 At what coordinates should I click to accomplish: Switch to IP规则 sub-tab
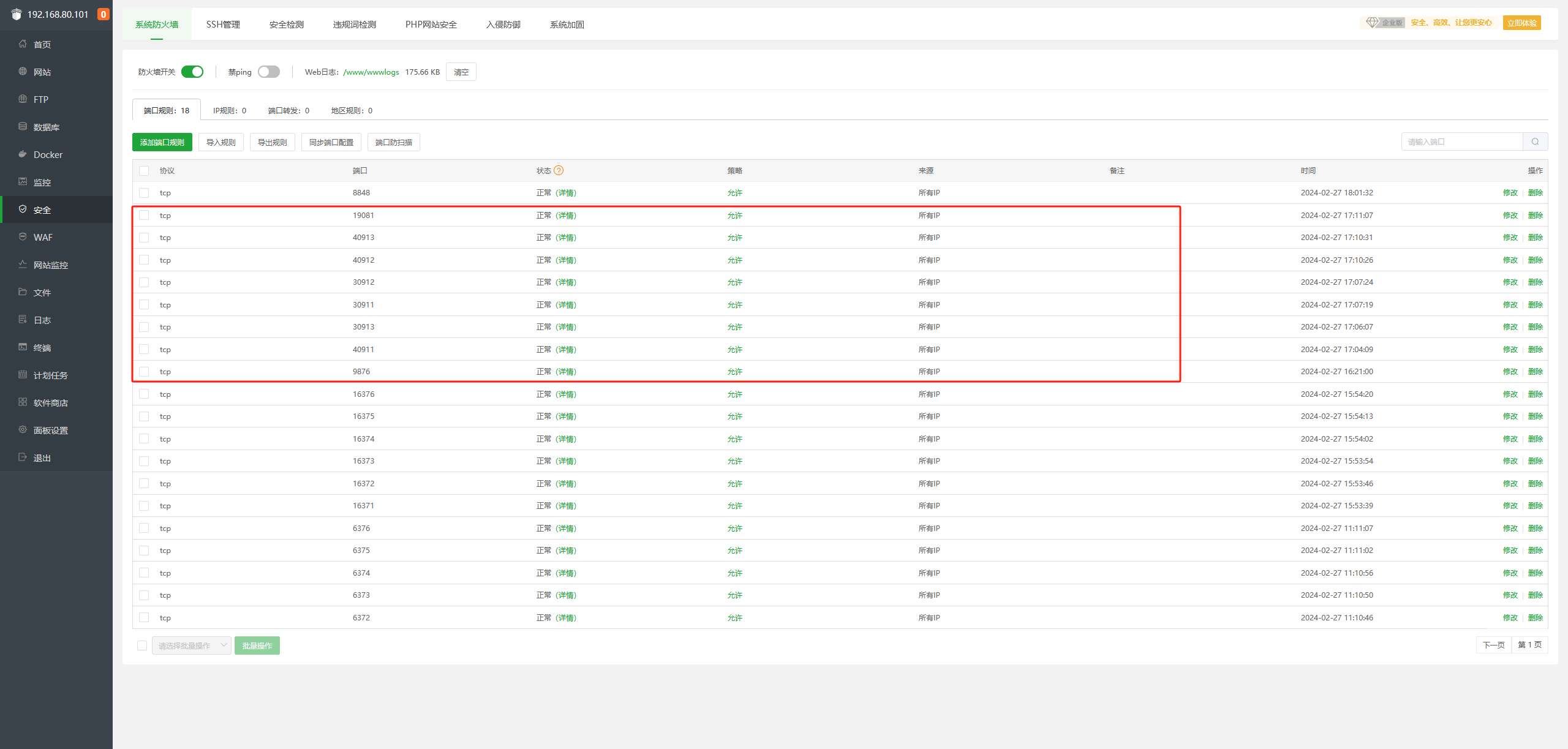(230, 111)
